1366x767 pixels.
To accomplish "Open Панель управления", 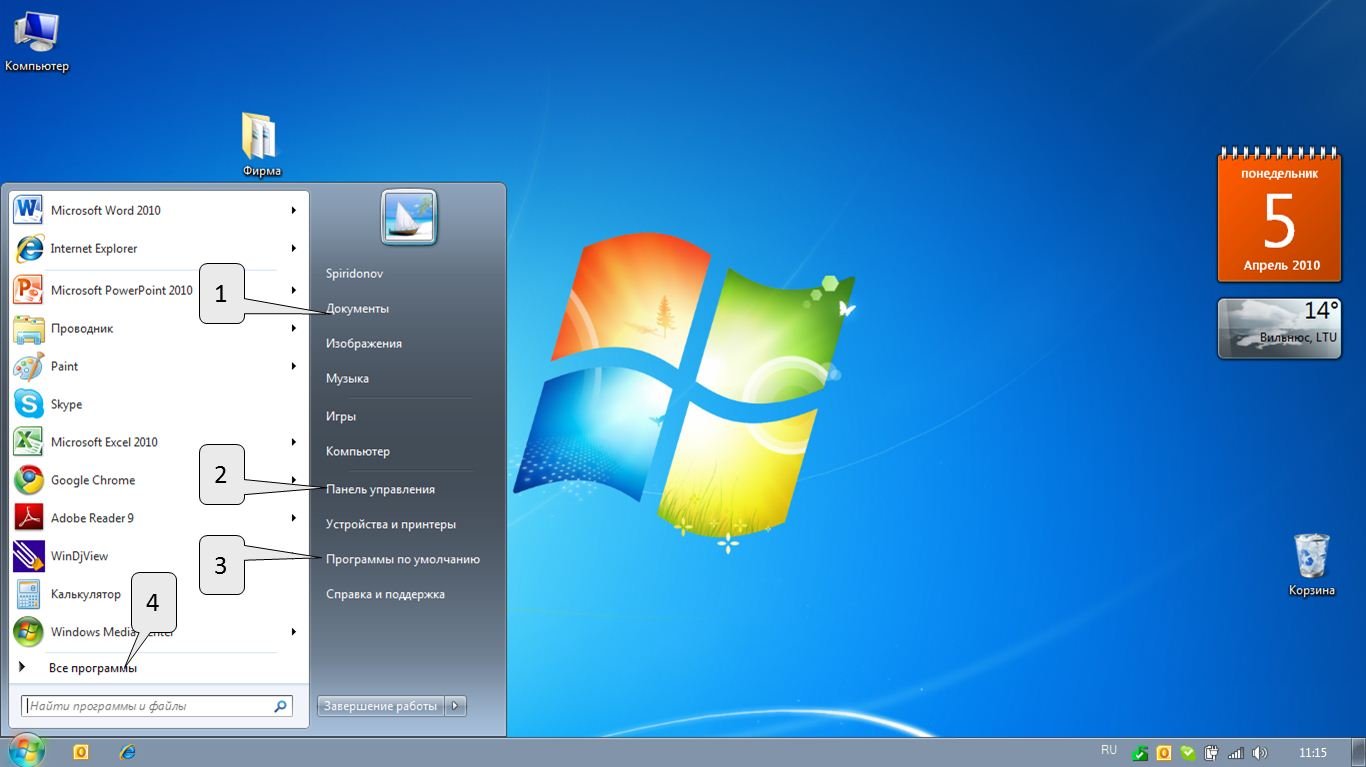I will (x=380, y=490).
